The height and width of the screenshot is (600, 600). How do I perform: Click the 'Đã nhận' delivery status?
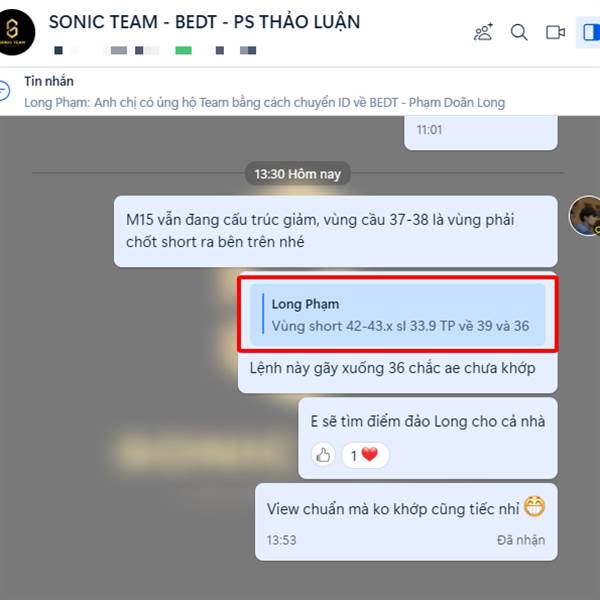(521, 540)
